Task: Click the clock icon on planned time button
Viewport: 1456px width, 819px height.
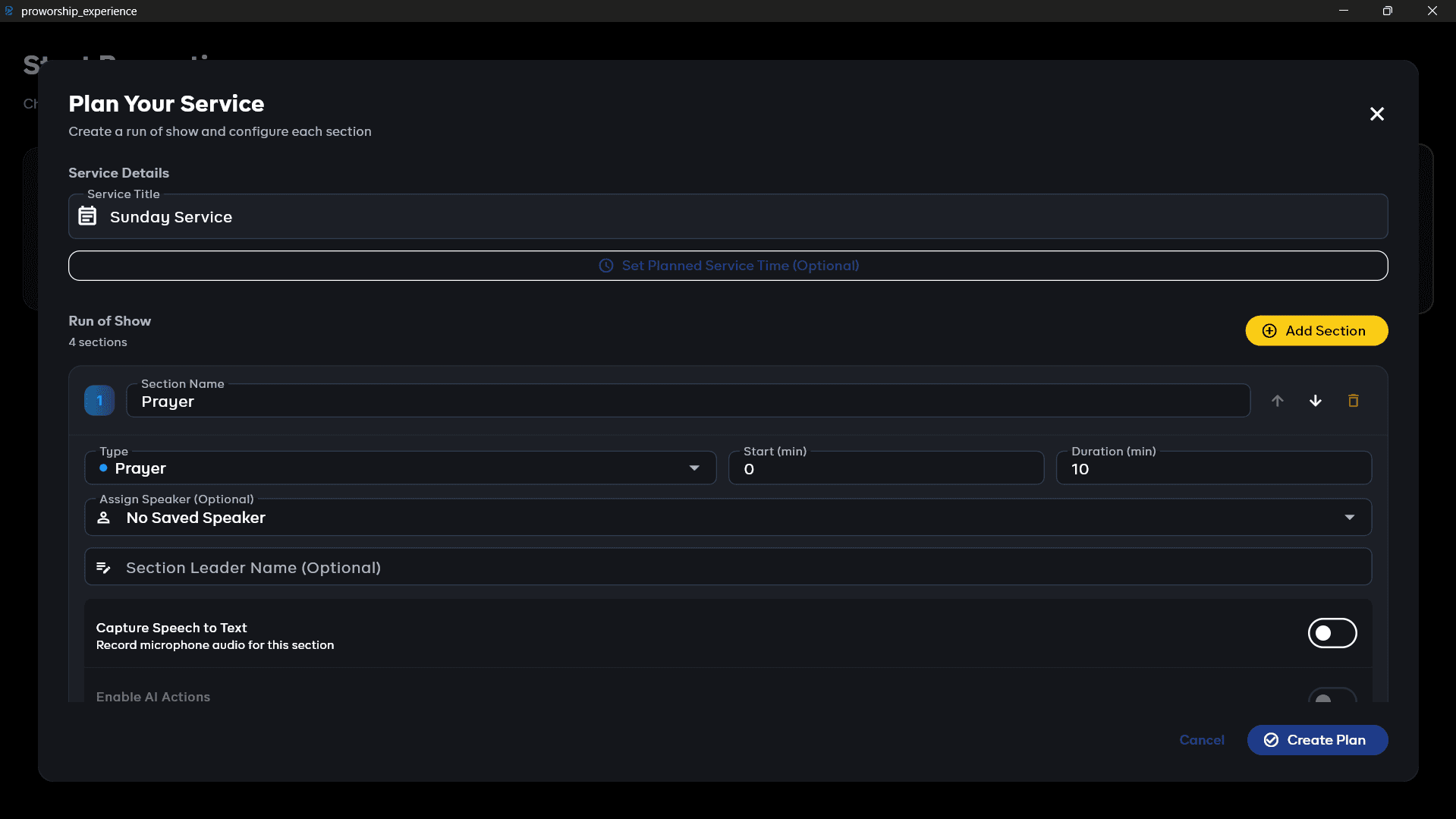Action: (x=606, y=266)
